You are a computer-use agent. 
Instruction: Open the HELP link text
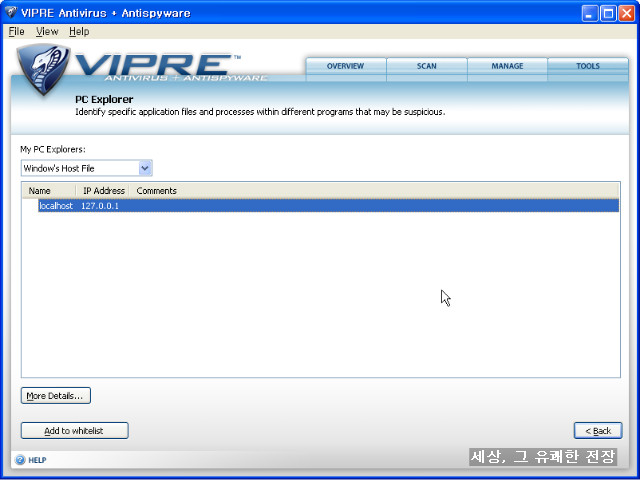pos(37,460)
